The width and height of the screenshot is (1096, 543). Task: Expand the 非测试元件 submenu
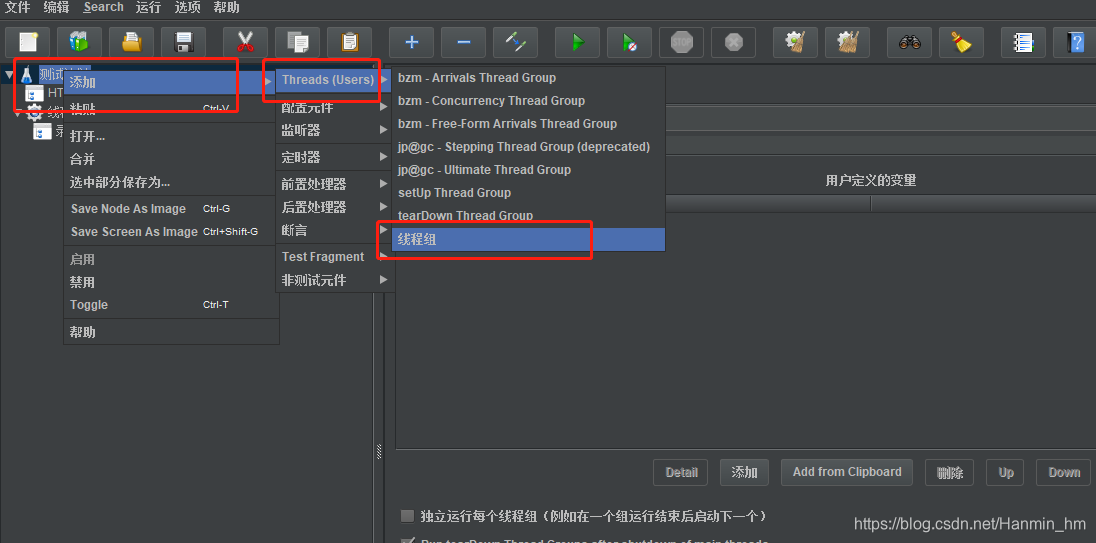coord(335,280)
